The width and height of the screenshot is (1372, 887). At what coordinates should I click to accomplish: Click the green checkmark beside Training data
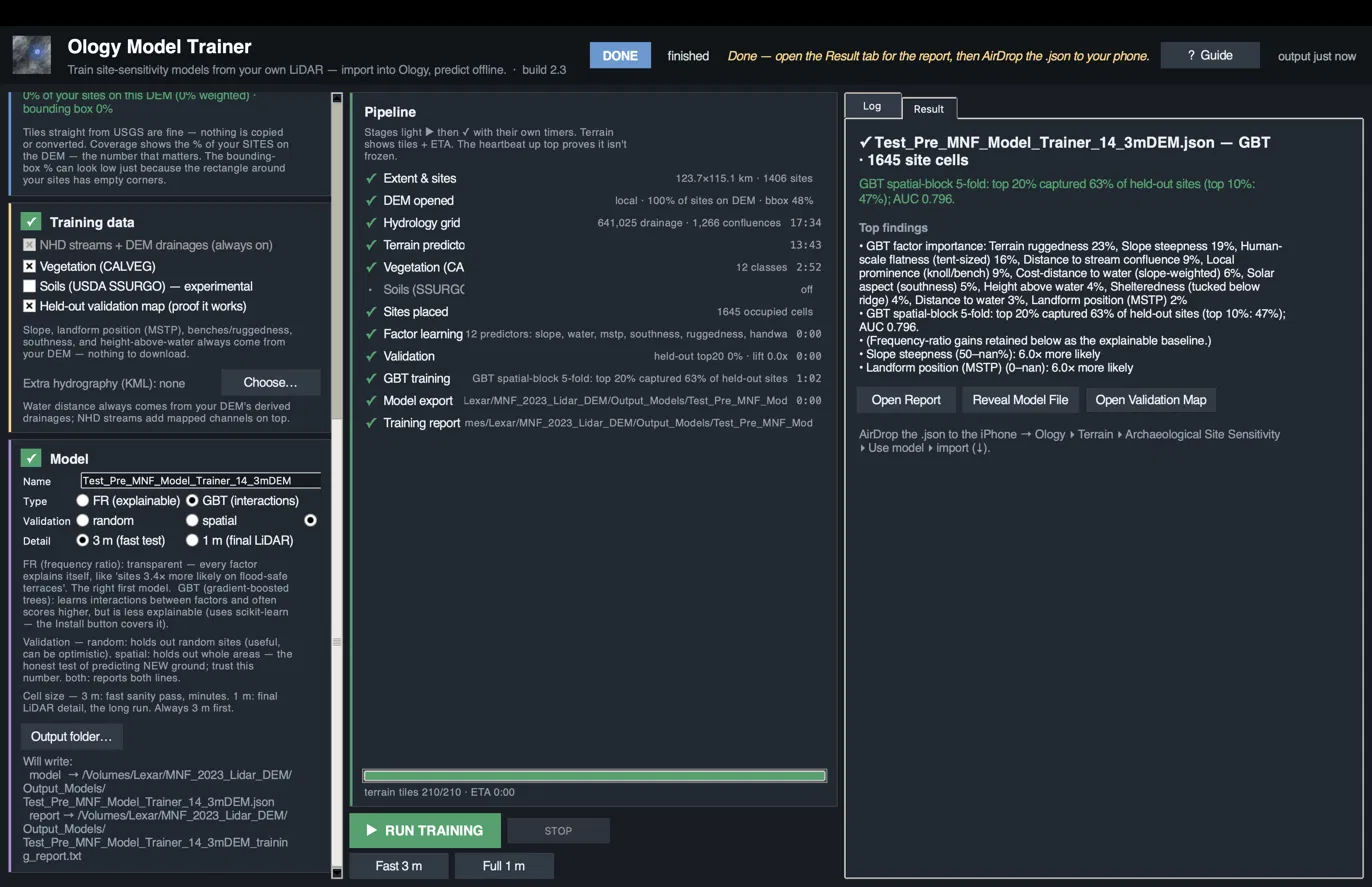31,222
